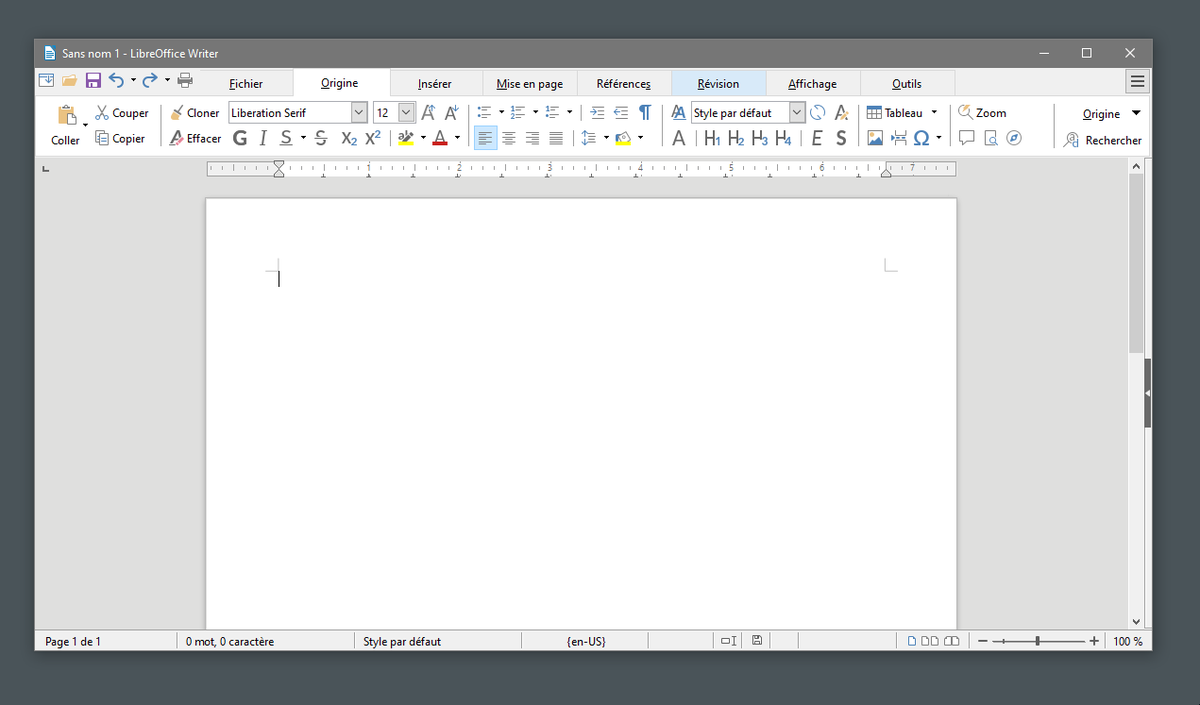Apply Heading 1 style H1
Screen dimensions: 1200x705
coord(712,138)
